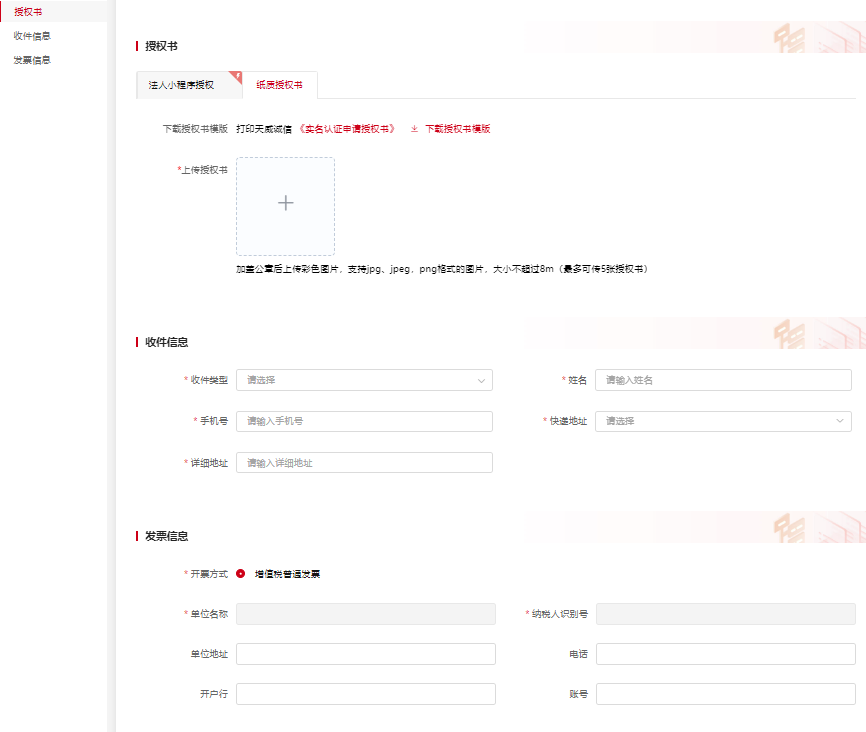The image size is (866, 732).
Task: Click the plus icon to upload 授权书
Action: [285, 203]
